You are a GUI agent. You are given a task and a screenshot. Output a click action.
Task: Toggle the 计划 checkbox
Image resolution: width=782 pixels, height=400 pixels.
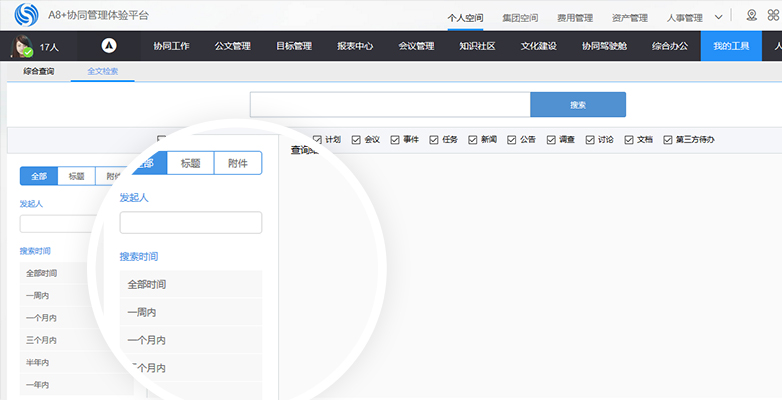click(317, 140)
